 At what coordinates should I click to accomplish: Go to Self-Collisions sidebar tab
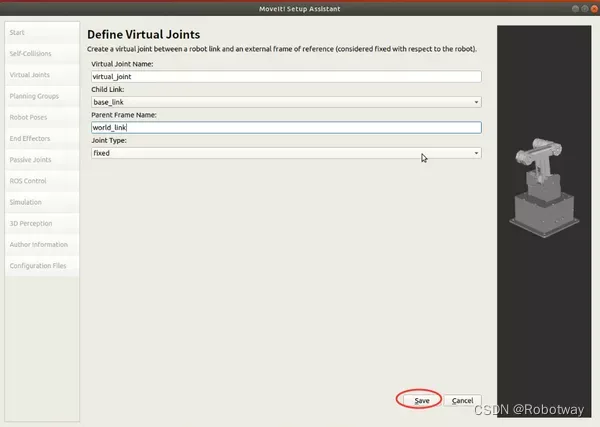tap(42, 54)
